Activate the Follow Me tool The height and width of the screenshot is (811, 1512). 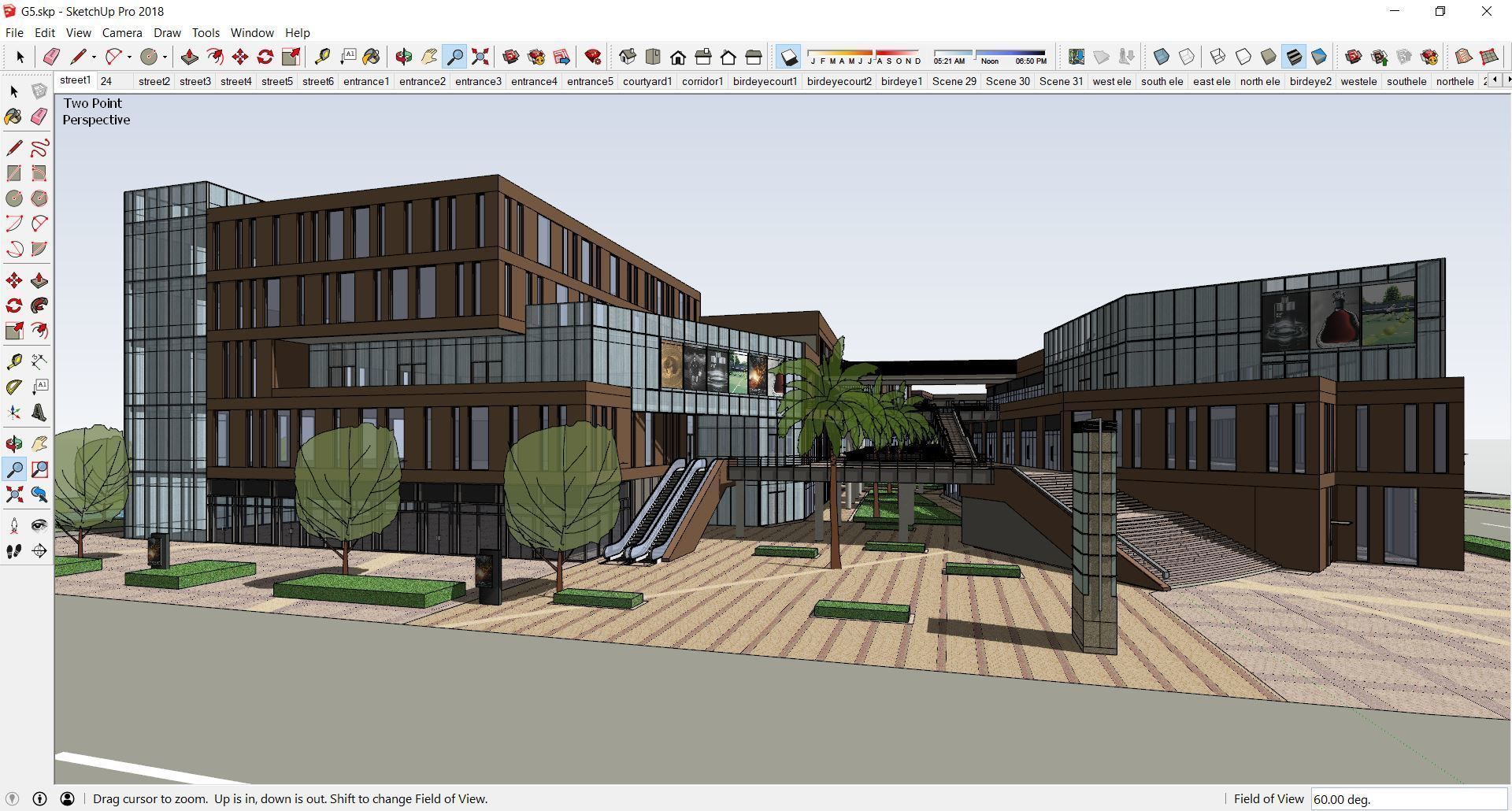pos(39,306)
